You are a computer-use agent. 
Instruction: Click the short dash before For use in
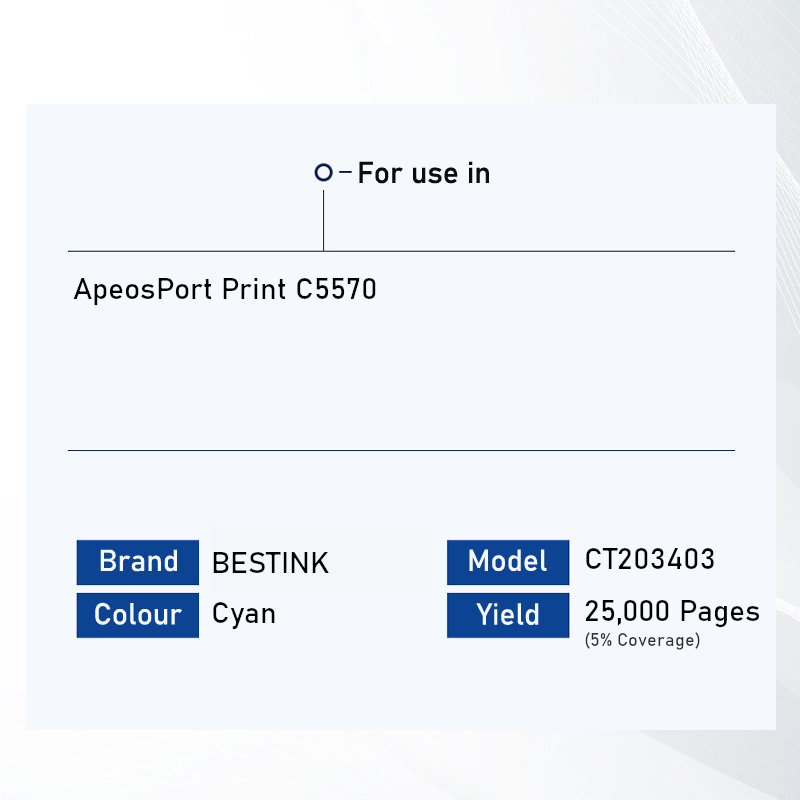coord(346,173)
